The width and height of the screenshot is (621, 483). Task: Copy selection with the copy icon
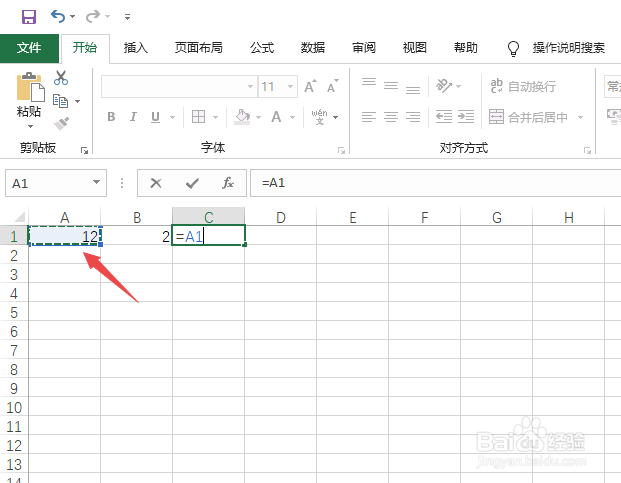(61, 101)
